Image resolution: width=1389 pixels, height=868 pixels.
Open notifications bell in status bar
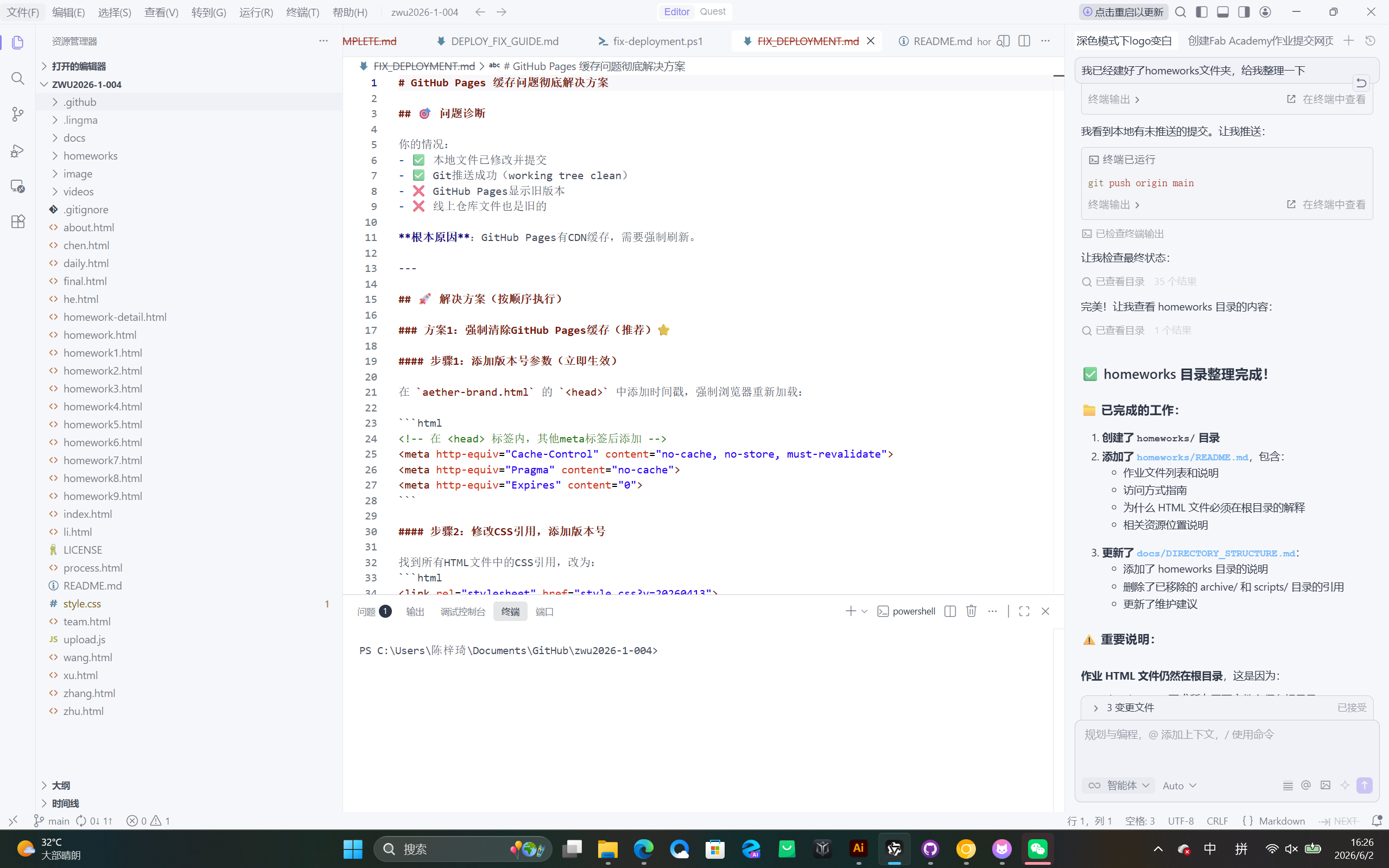pos(1377,821)
